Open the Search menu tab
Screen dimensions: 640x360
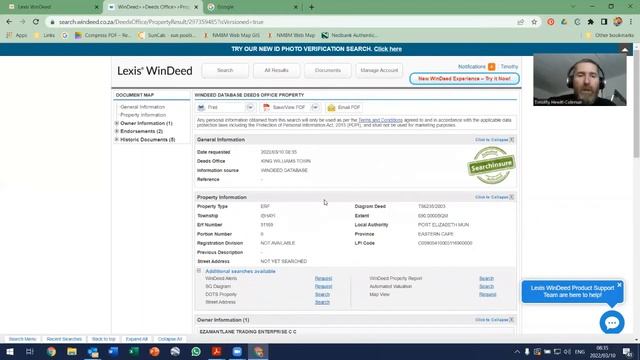225,71
